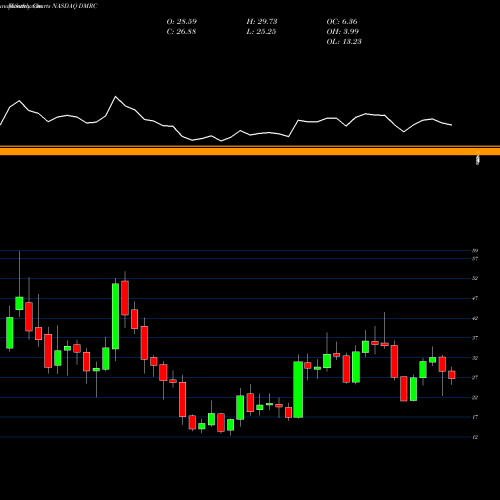The width and height of the screenshot is (500, 500).
Task: Select the close value C: 26.88
Action: [x=181, y=32]
